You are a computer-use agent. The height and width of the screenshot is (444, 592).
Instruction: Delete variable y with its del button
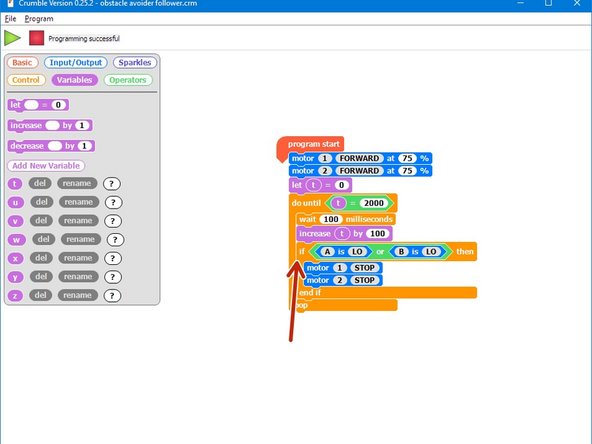coord(41,276)
